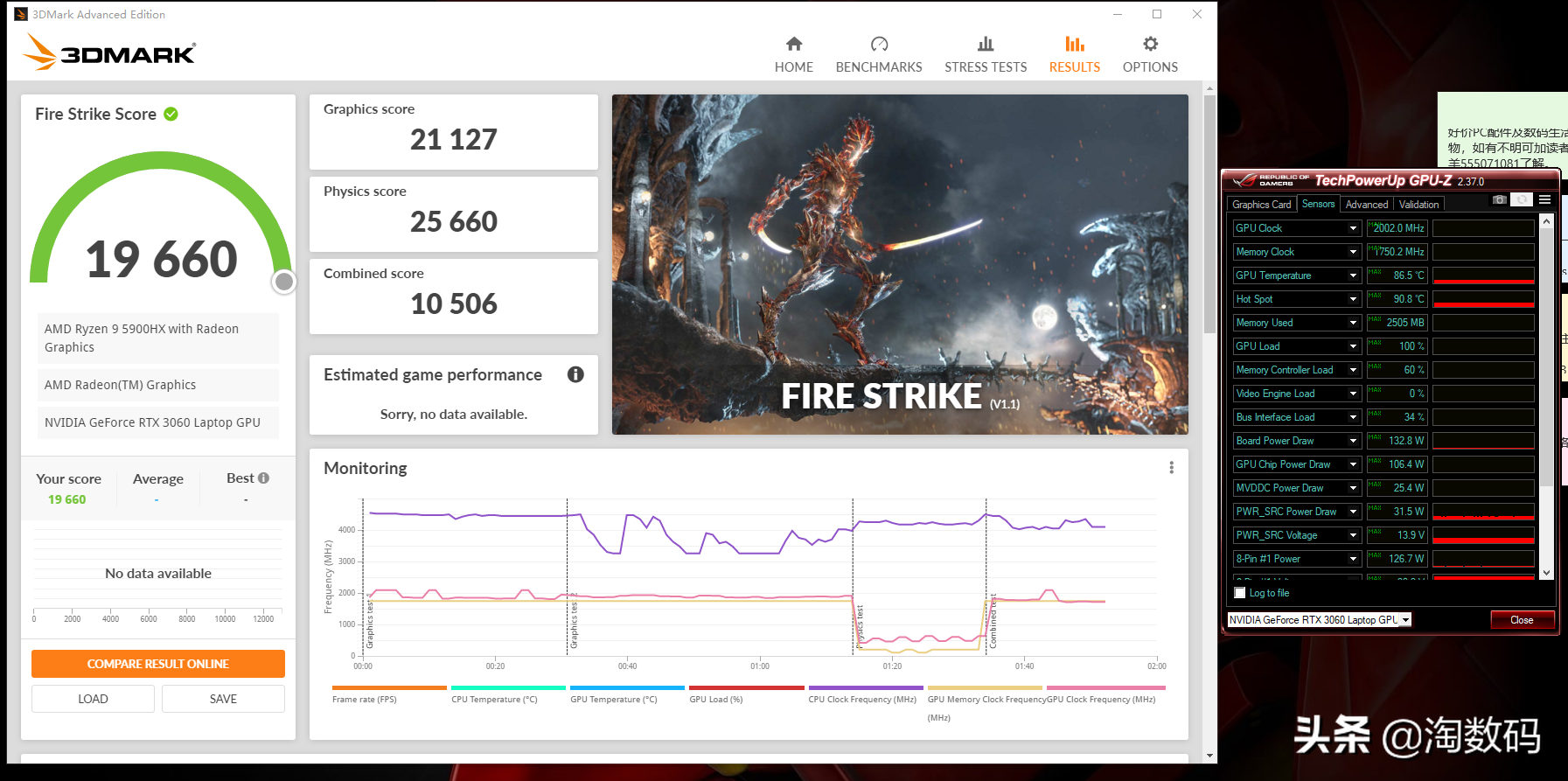Click the Graphics score value 21 127
The width and height of the screenshot is (1568, 781).
[x=454, y=139]
